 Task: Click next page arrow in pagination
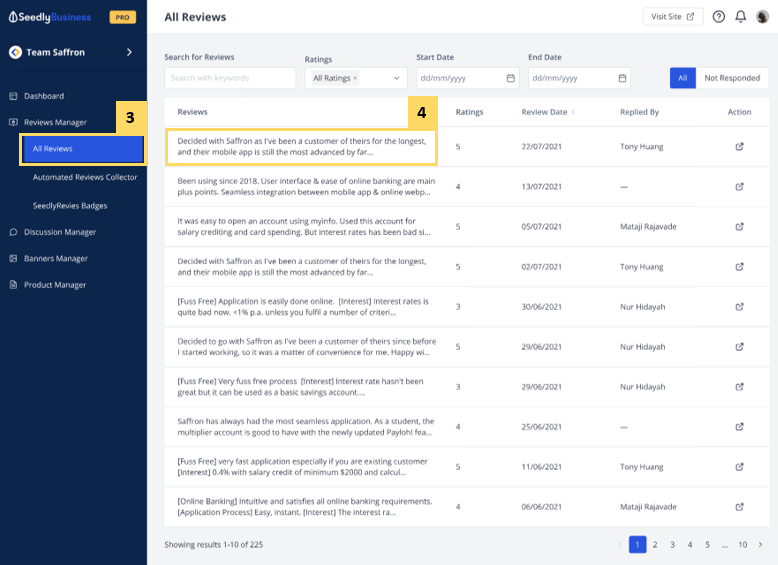click(x=760, y=545)
